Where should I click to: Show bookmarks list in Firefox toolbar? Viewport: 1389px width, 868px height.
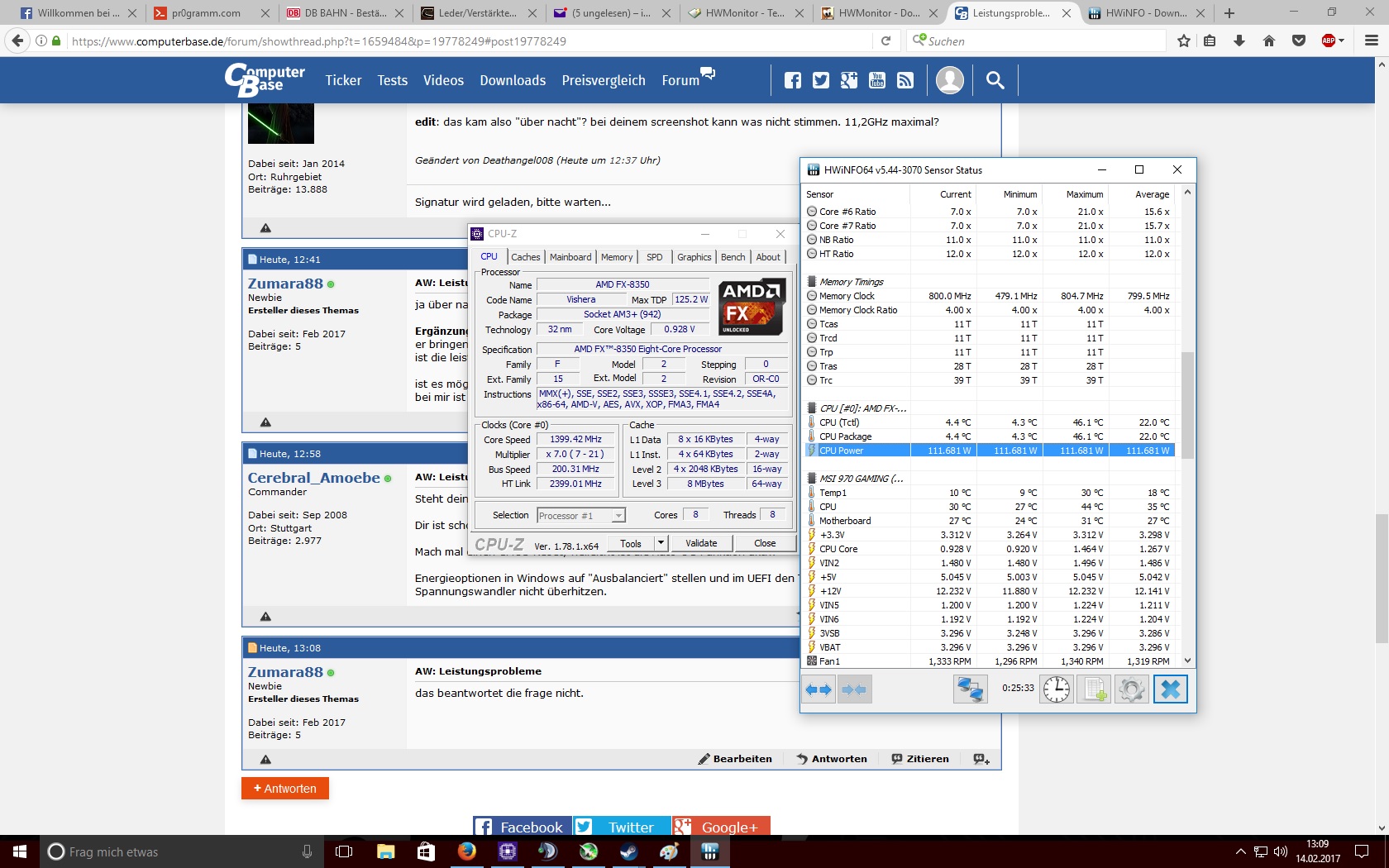(1210, 41)
